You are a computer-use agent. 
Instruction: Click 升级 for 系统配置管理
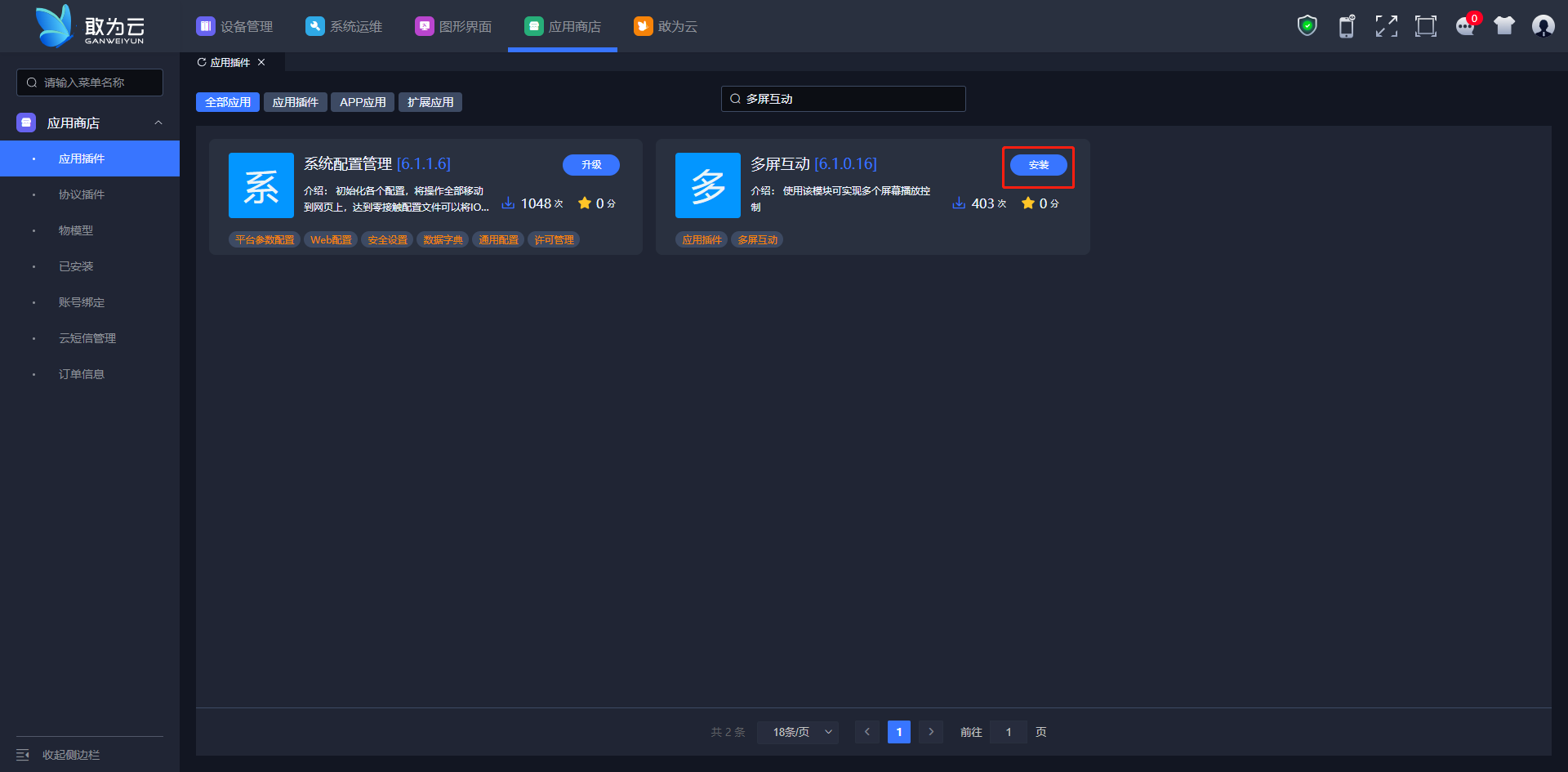pos(591,165)
